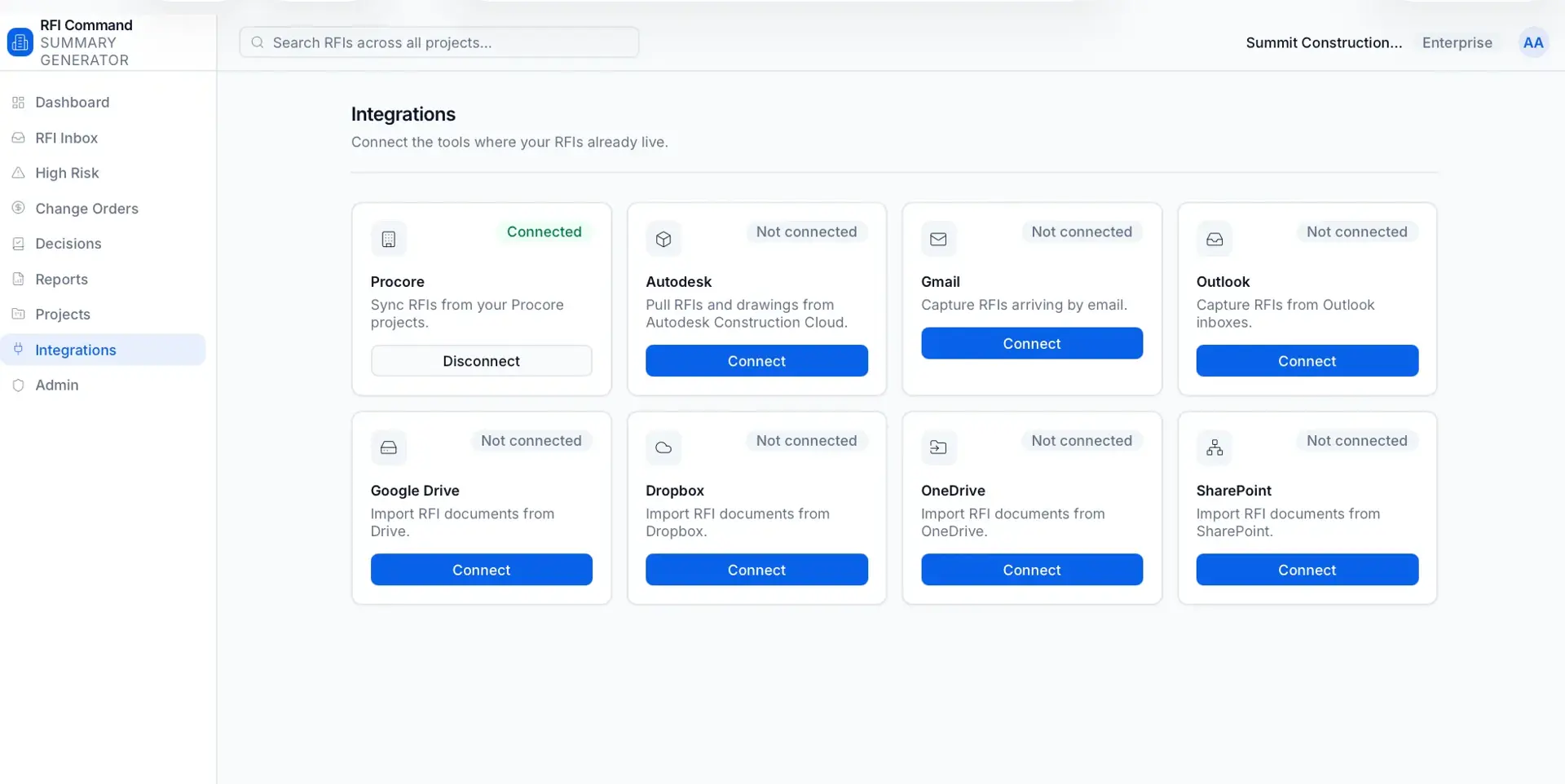Viewport: 1565px width, 784px height.
Task: Connect Google Drive
Action: tap(481, 570)
